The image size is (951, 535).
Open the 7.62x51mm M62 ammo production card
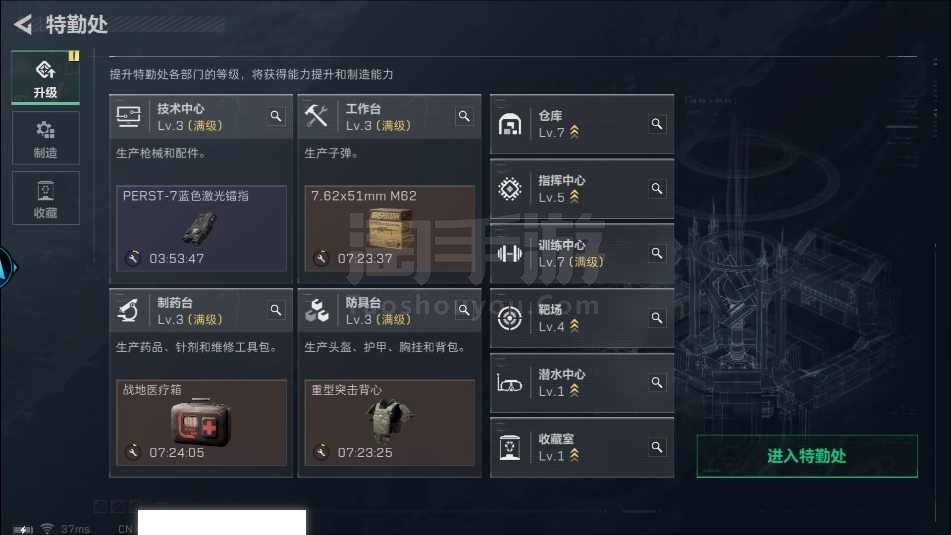click(x=389, y=228)
